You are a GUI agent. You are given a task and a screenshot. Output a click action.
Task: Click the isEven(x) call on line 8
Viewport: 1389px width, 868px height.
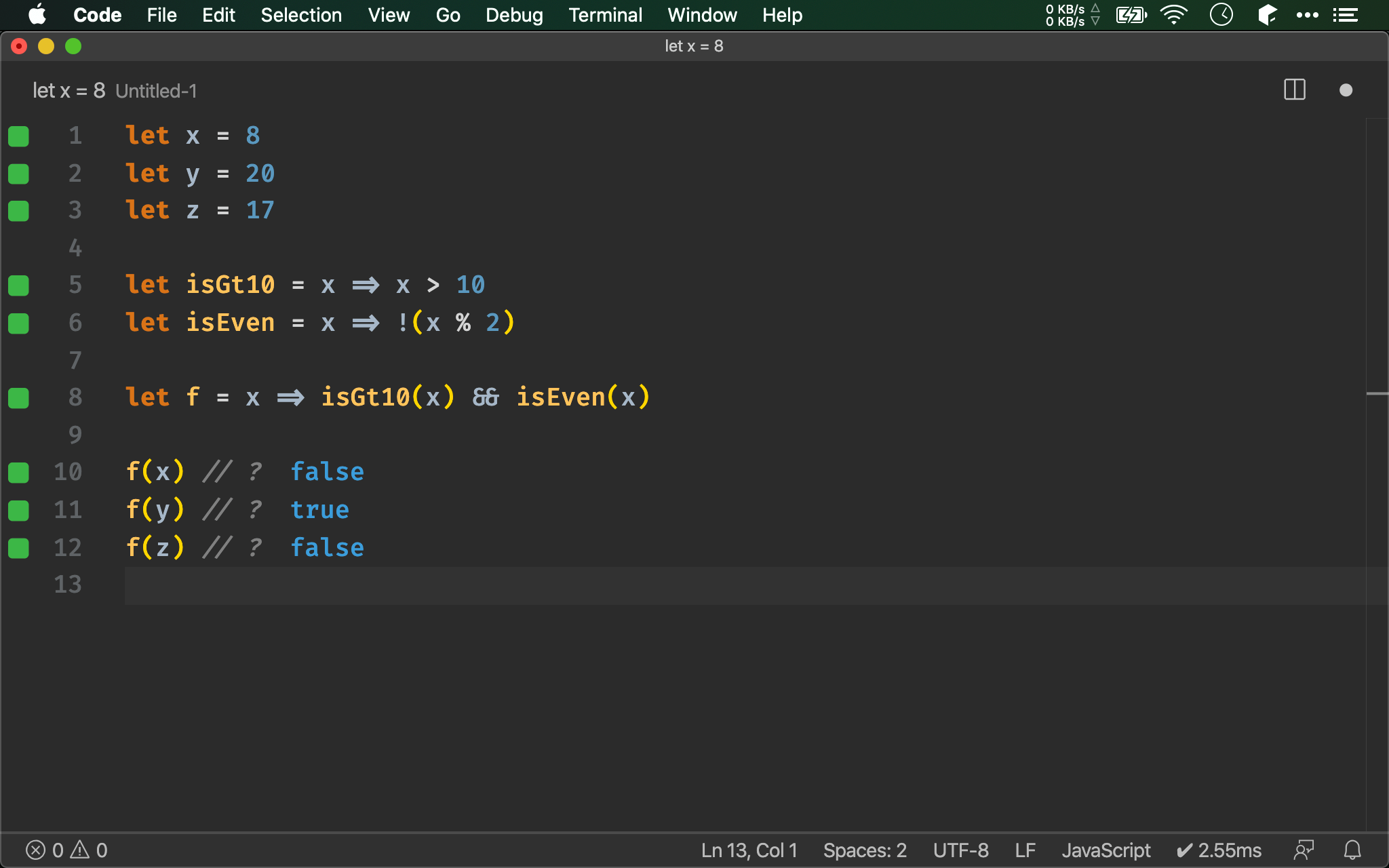583,397
